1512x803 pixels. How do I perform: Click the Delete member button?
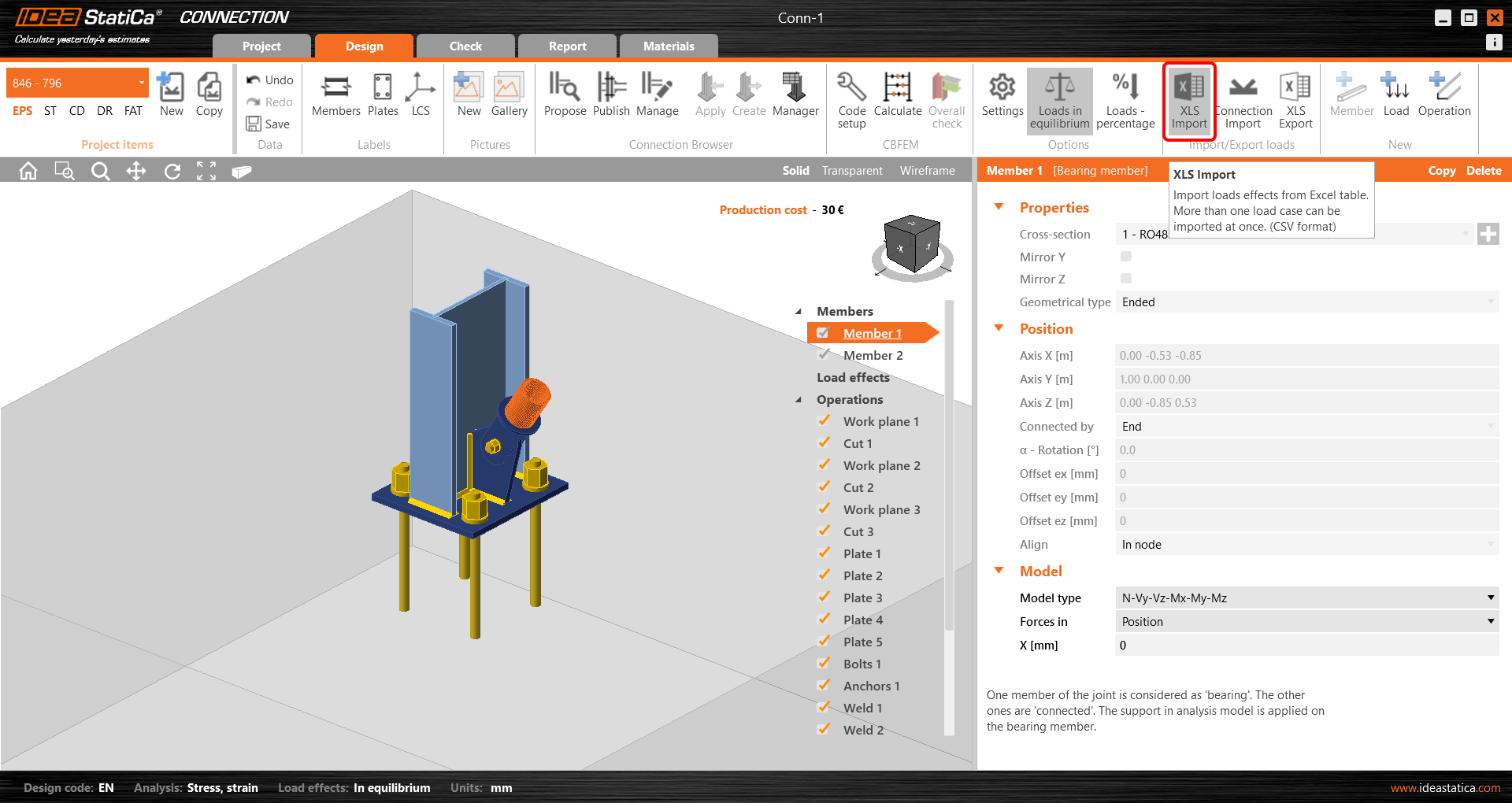coord(1484,171)
